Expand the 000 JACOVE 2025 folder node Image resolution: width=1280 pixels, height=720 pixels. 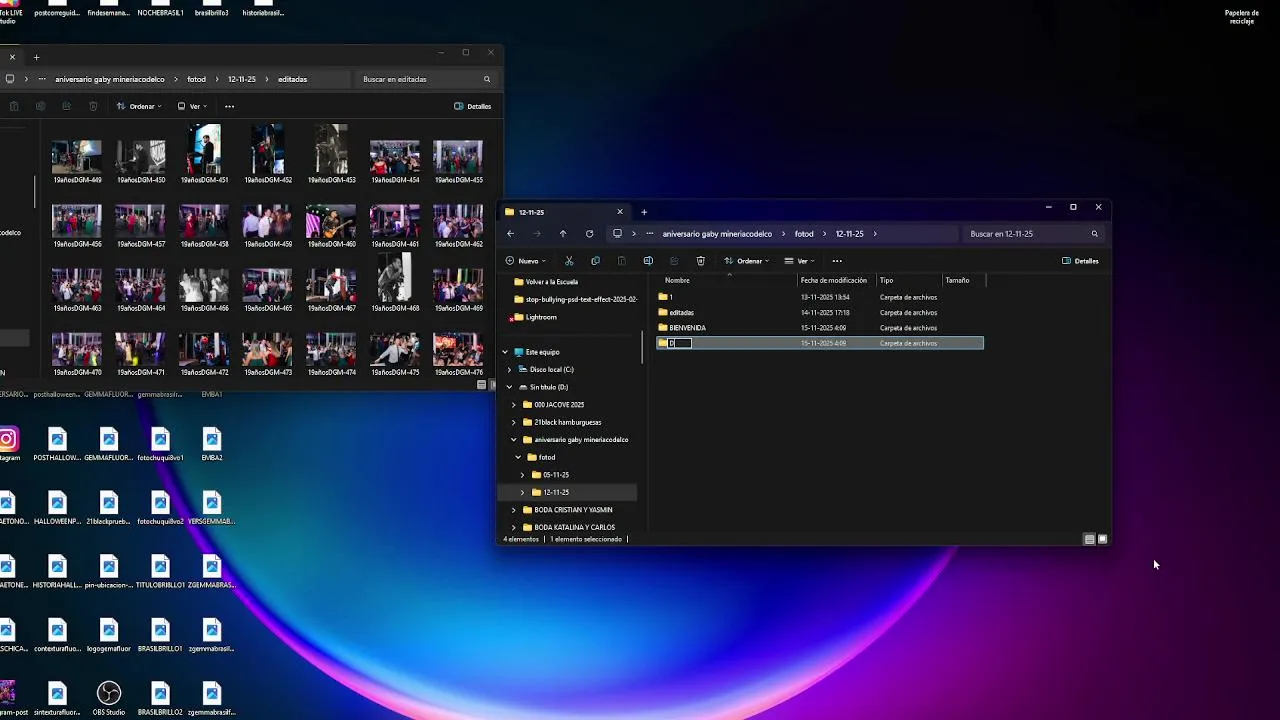514,405
